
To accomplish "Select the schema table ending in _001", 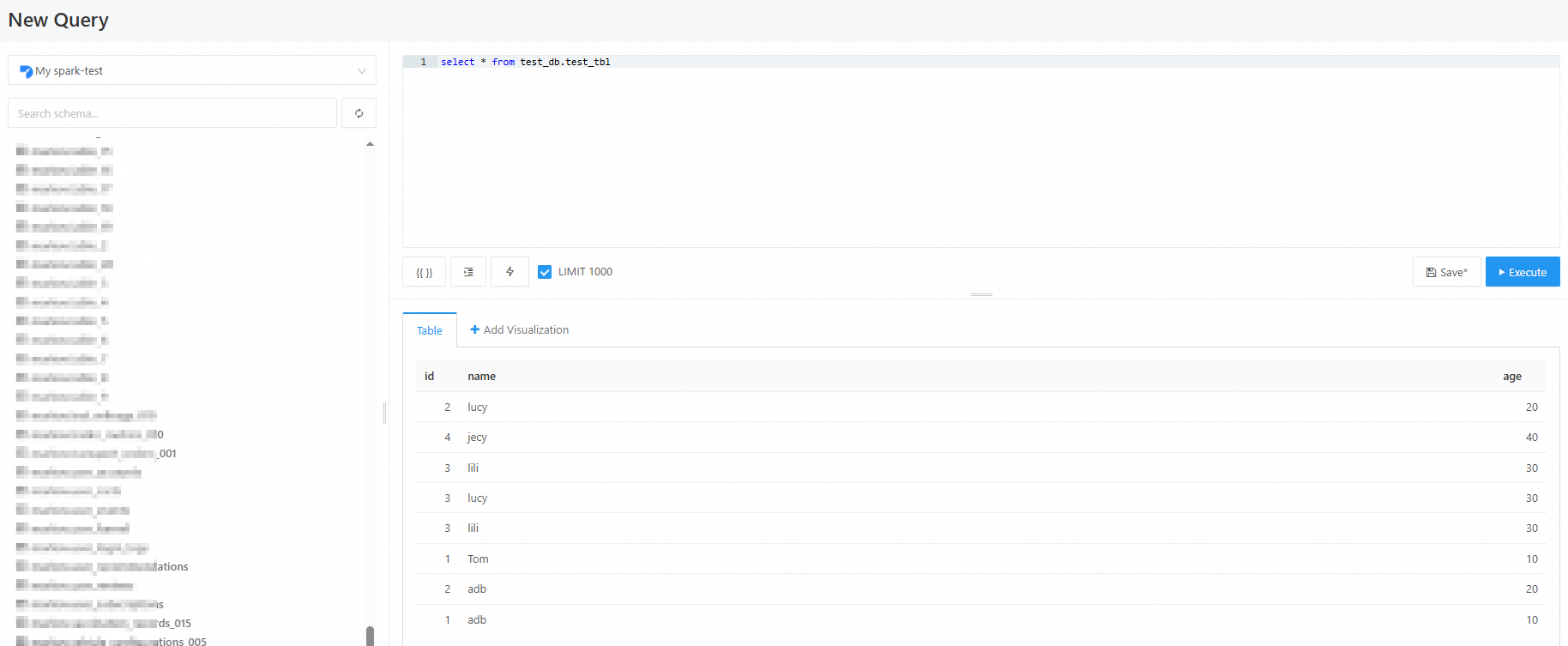I will 96,453.
